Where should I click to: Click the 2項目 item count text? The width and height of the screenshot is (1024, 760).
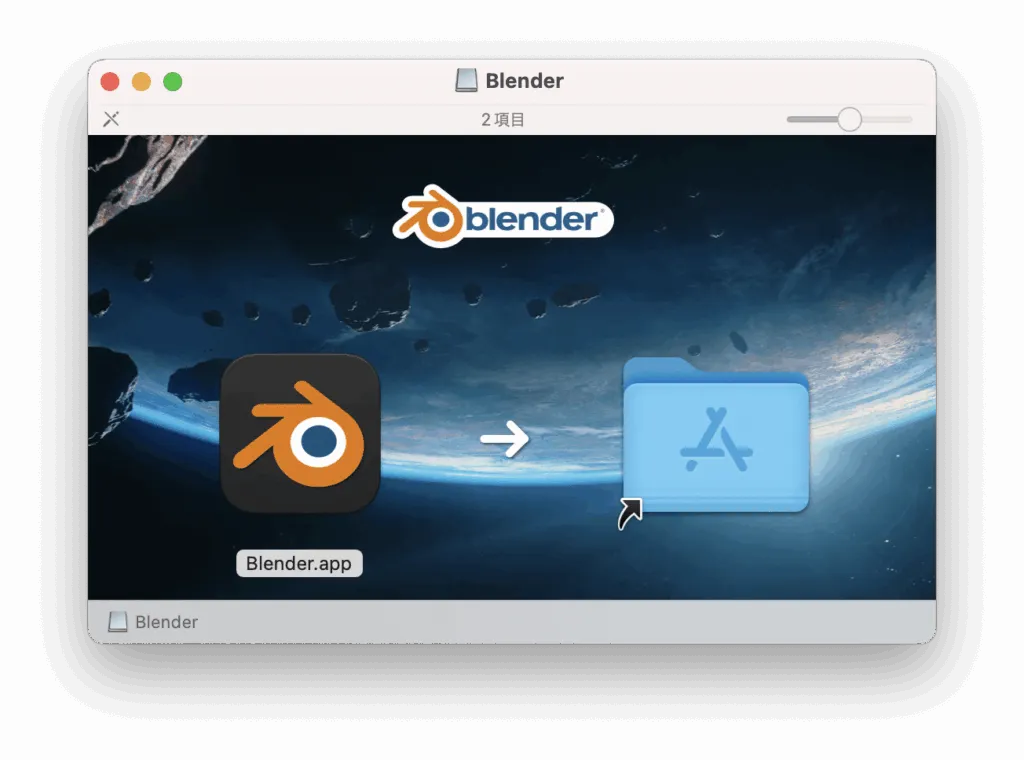point(503,120)
